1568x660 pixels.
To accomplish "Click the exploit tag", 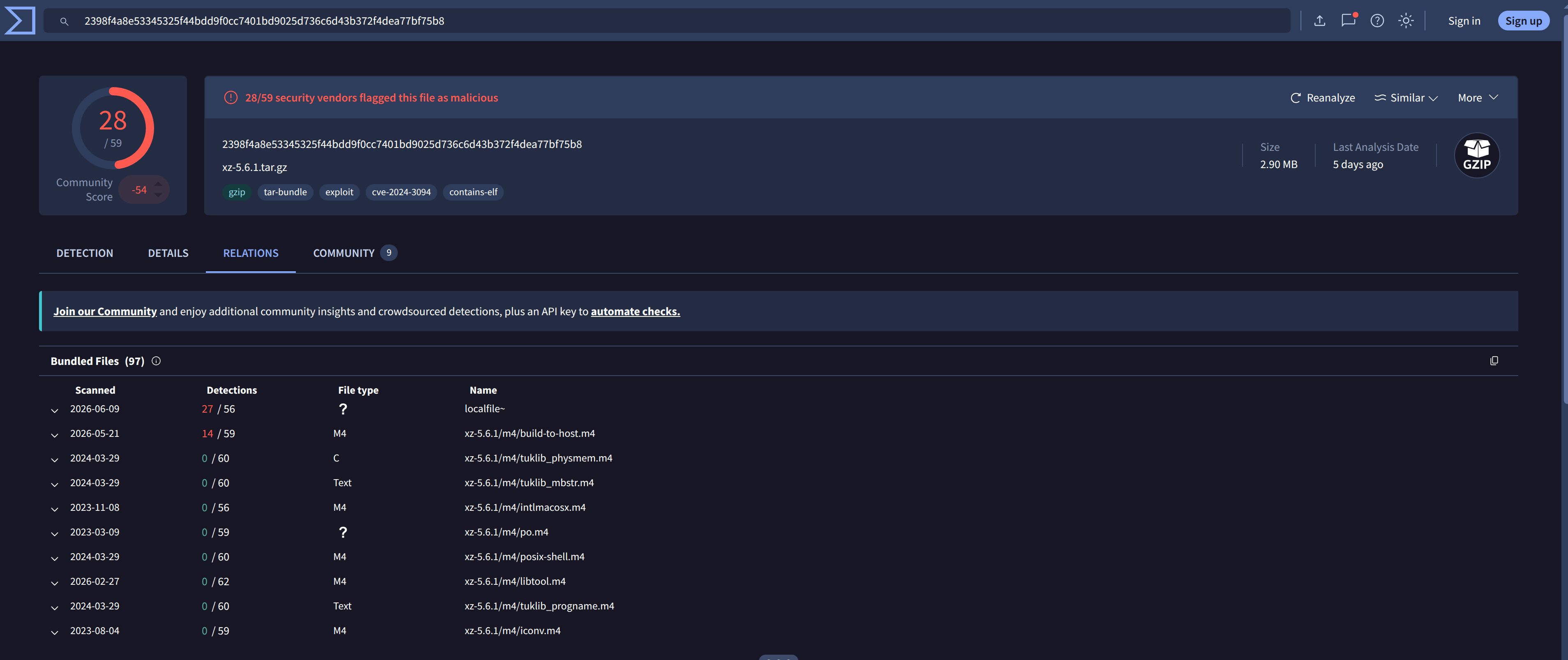I will (339, 192).
